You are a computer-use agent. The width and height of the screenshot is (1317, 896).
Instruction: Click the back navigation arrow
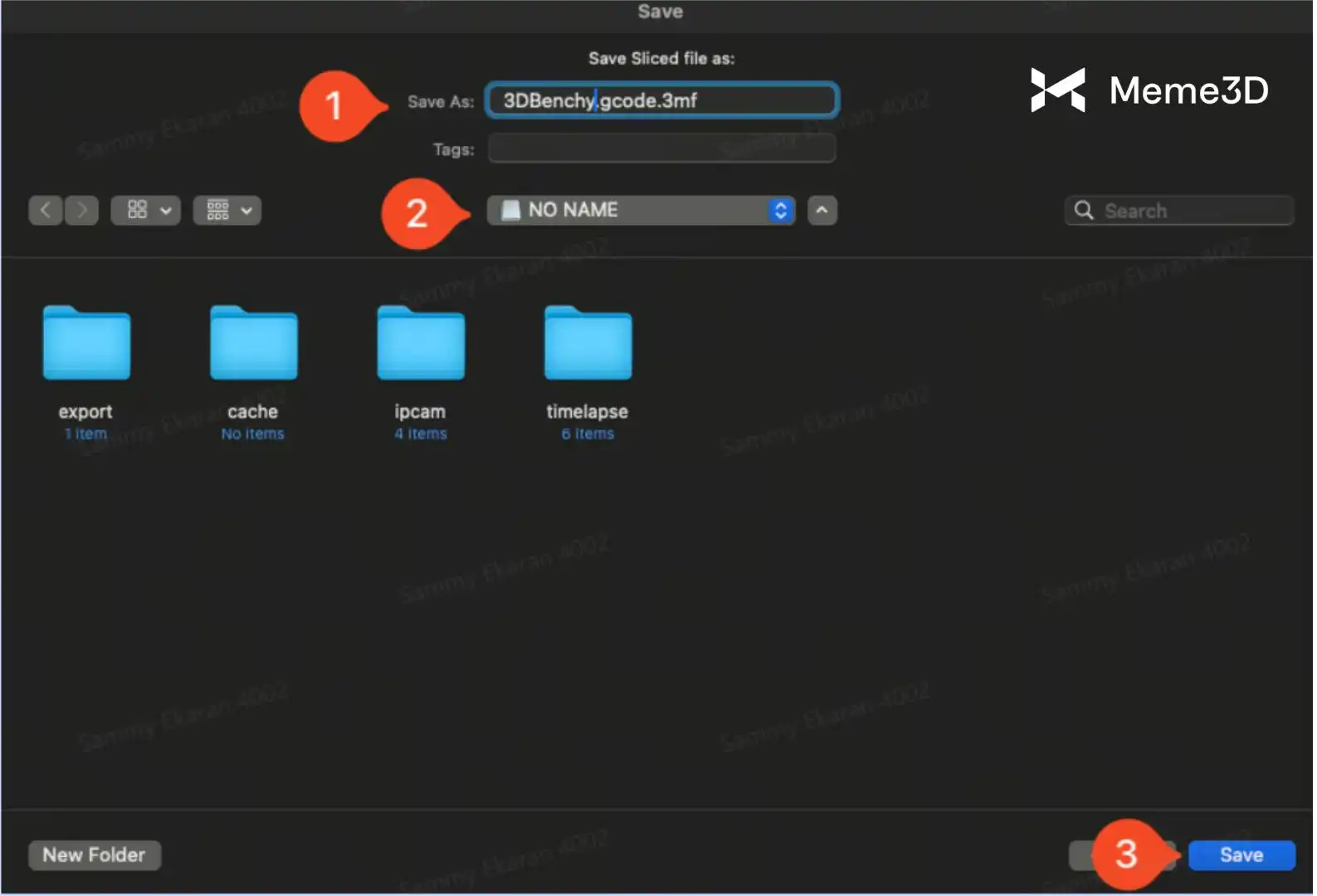click(x=46, y=211)
